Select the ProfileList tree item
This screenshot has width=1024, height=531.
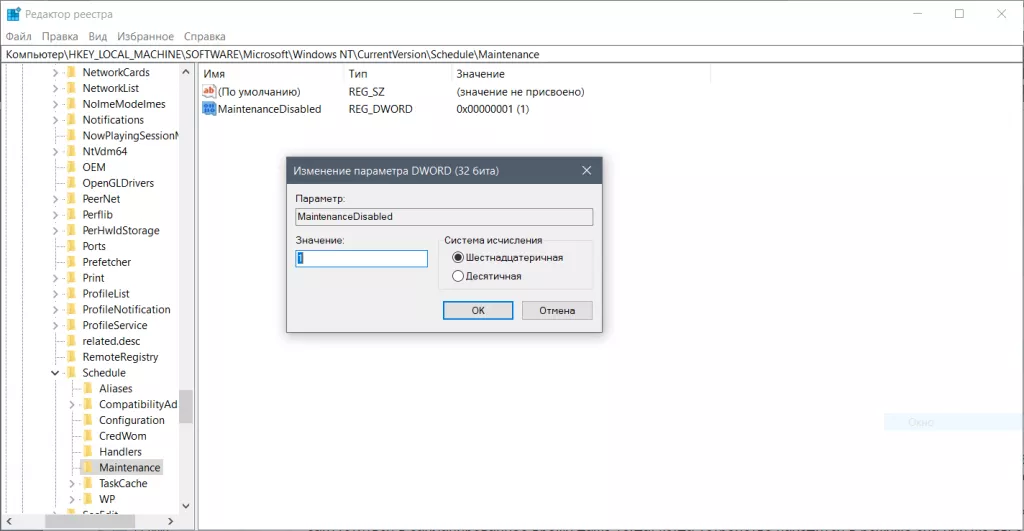tap(106, 294)
